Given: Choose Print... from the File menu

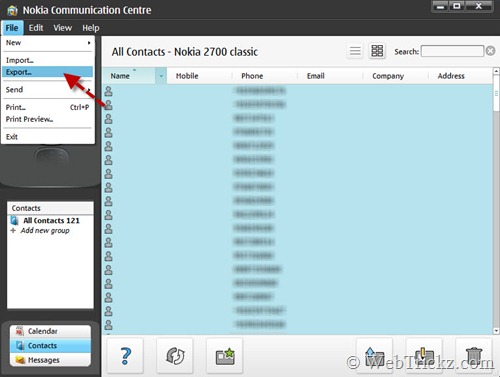Looking at the screenshot, I should (47, 107).
